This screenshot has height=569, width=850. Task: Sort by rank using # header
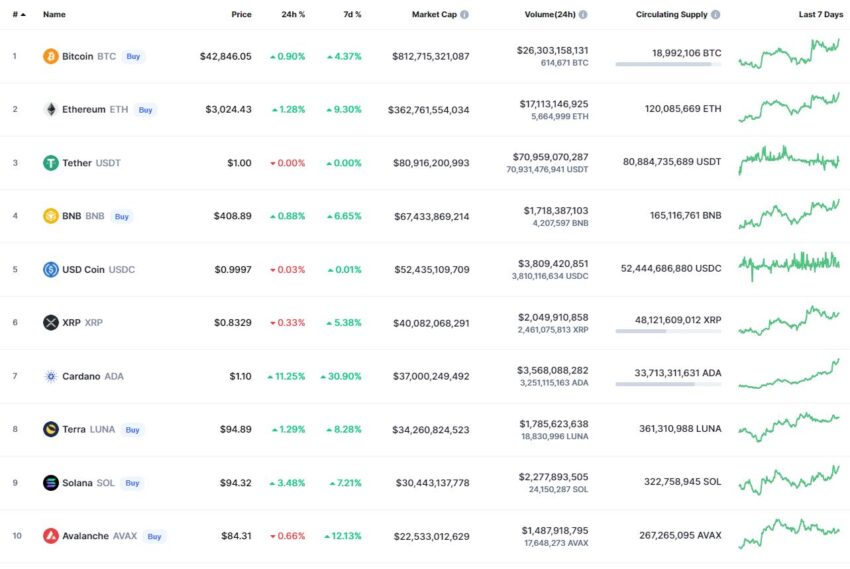[x=19, y=15]
